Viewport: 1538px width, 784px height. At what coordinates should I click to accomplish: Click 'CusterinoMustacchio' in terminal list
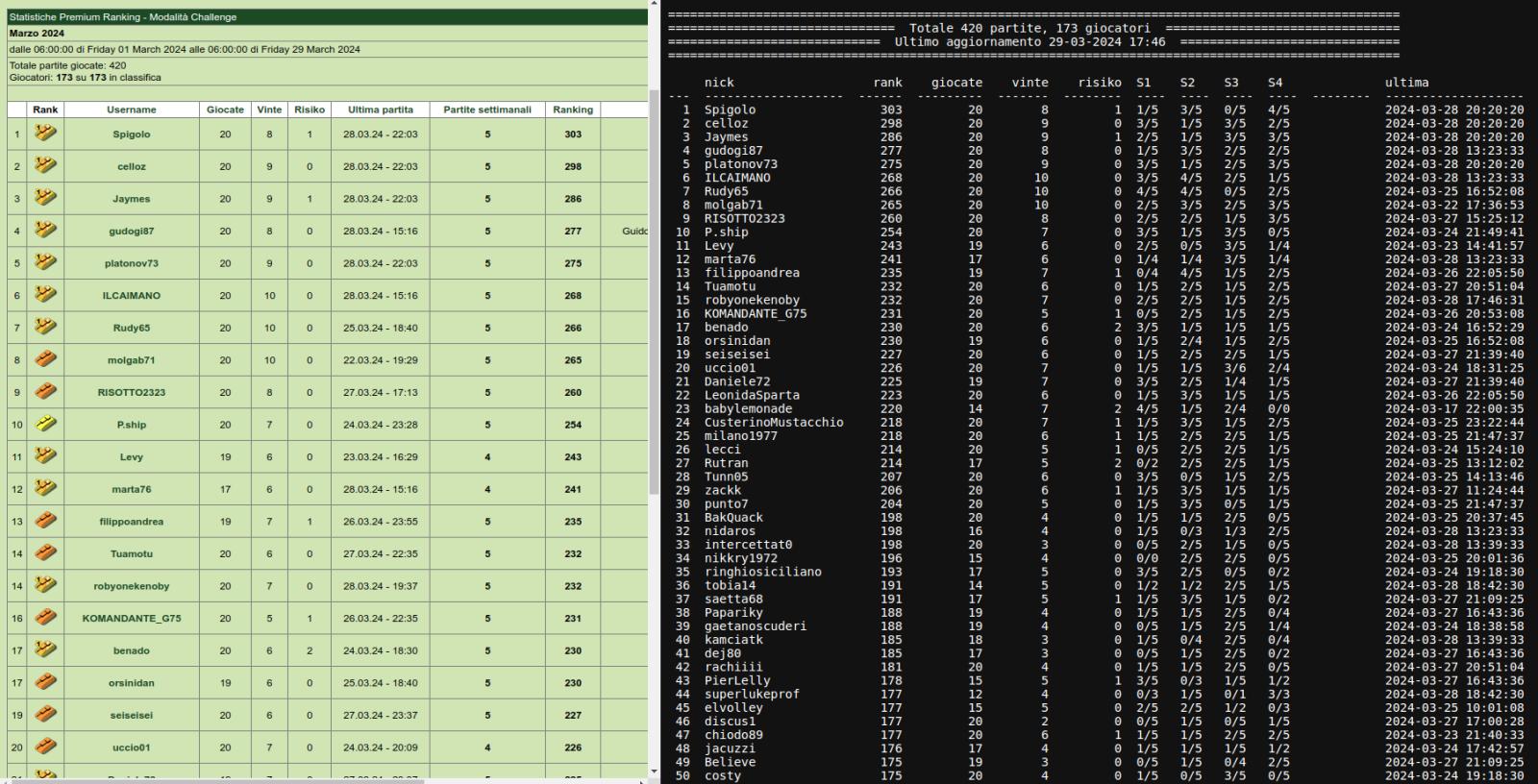[x=774, y=422]
